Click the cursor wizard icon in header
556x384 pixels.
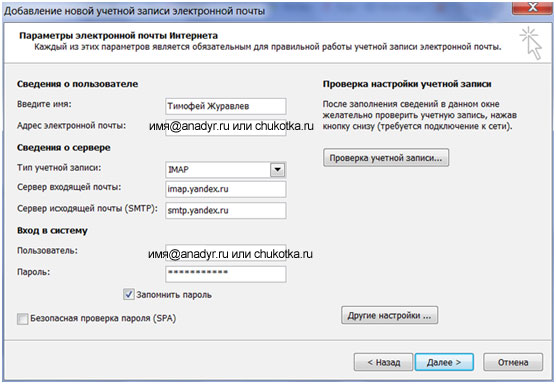click(x=531, y=43)
